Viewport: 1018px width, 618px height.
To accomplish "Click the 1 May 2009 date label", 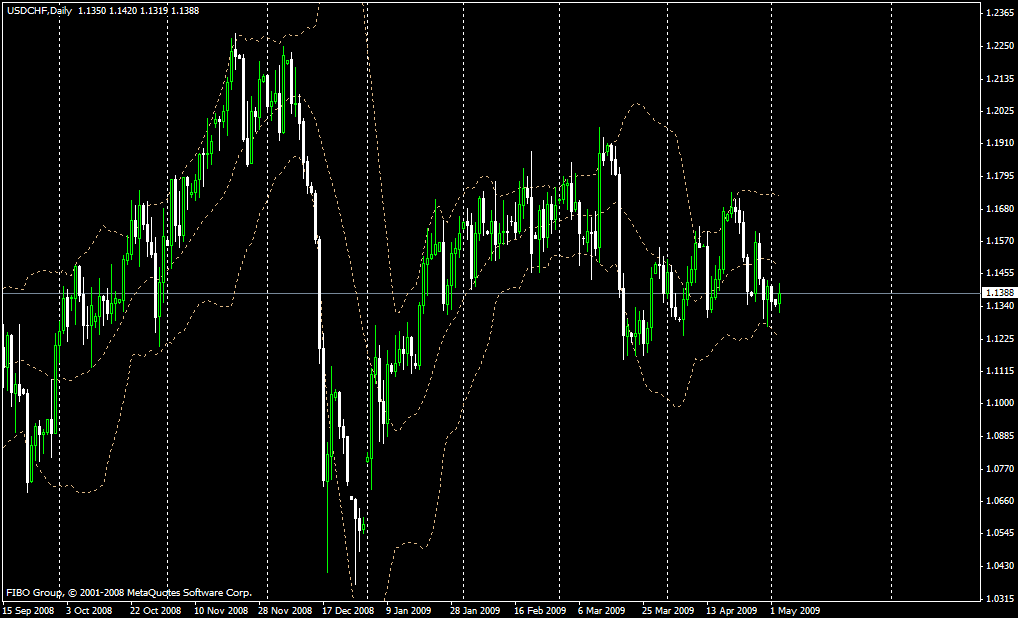I will pyautogui.click(x=795, y=609).
